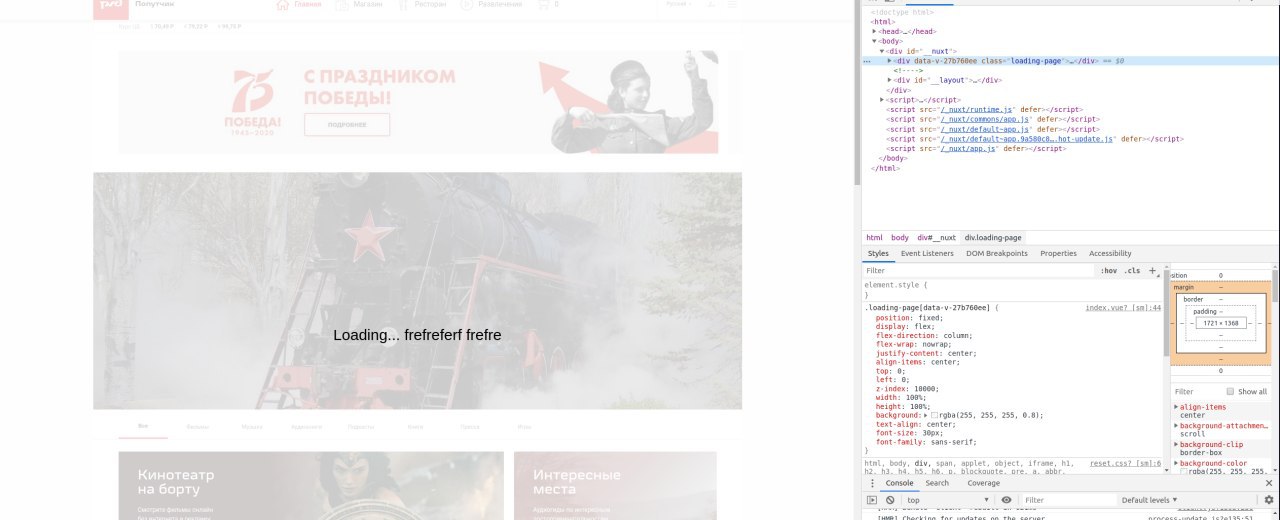Click the 1721 × 1368 box model content
This screenshot has width=1280, height=520.
tap(1220, 323)
